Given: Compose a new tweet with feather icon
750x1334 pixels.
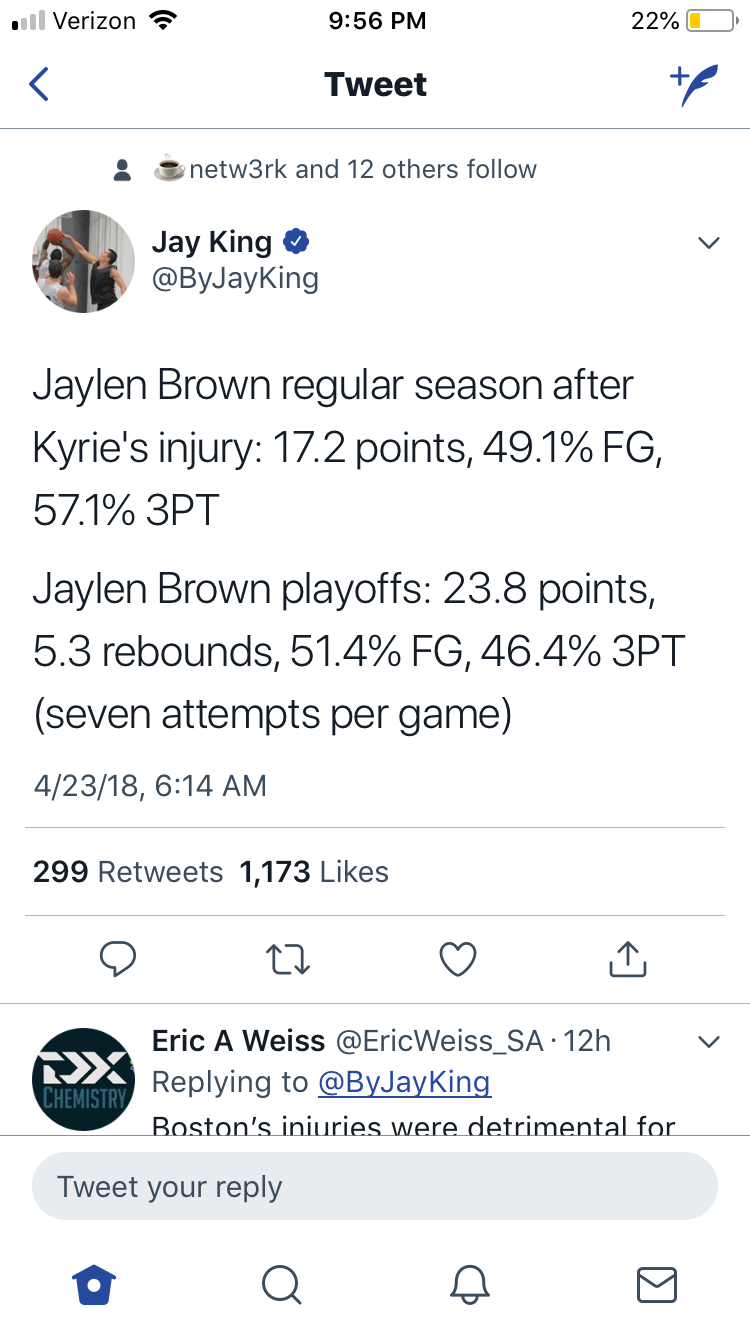Looking at the screenshot, I should pos(694,85).
